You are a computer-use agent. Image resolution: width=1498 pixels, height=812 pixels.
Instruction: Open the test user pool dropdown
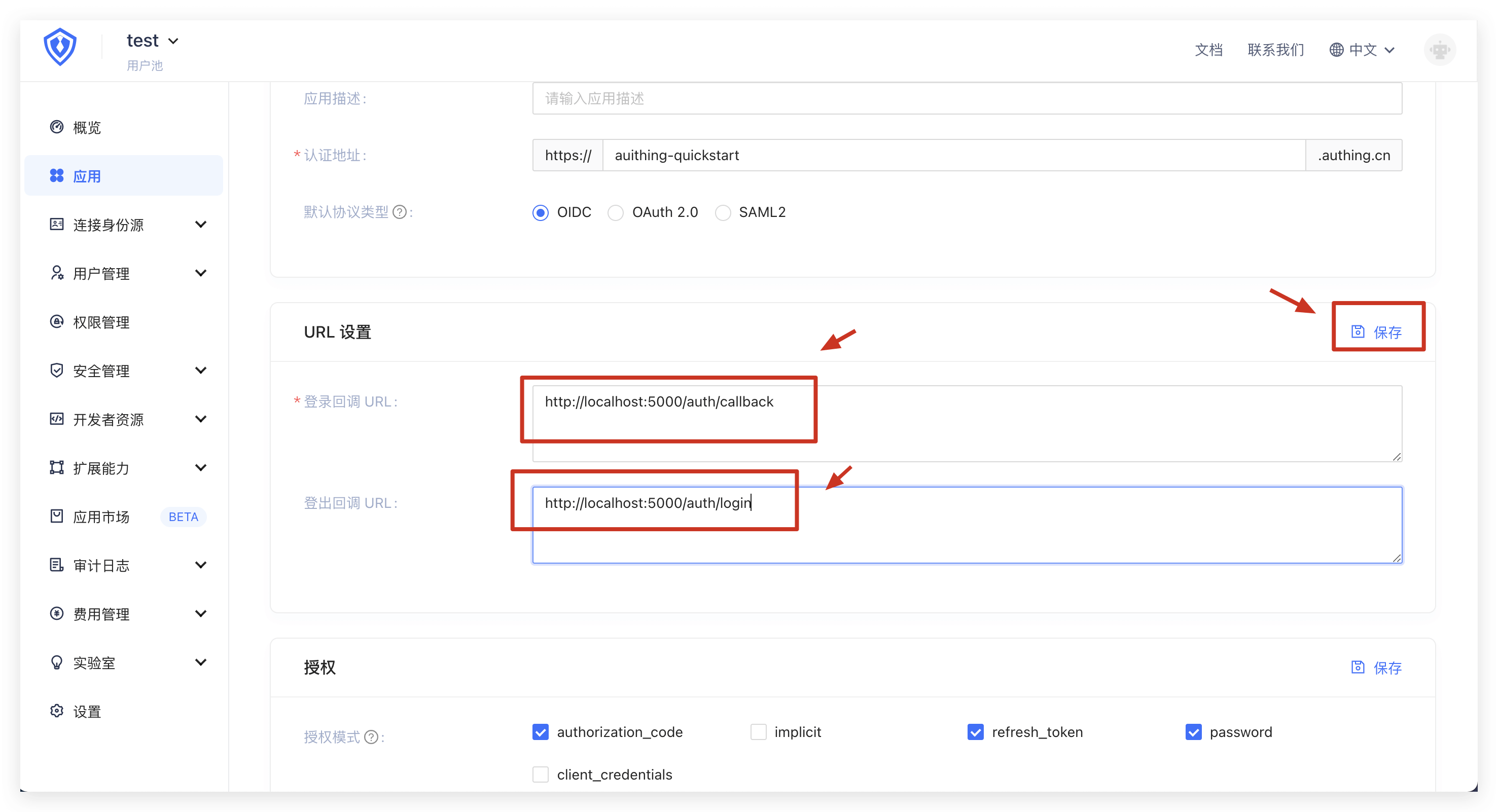152,41
